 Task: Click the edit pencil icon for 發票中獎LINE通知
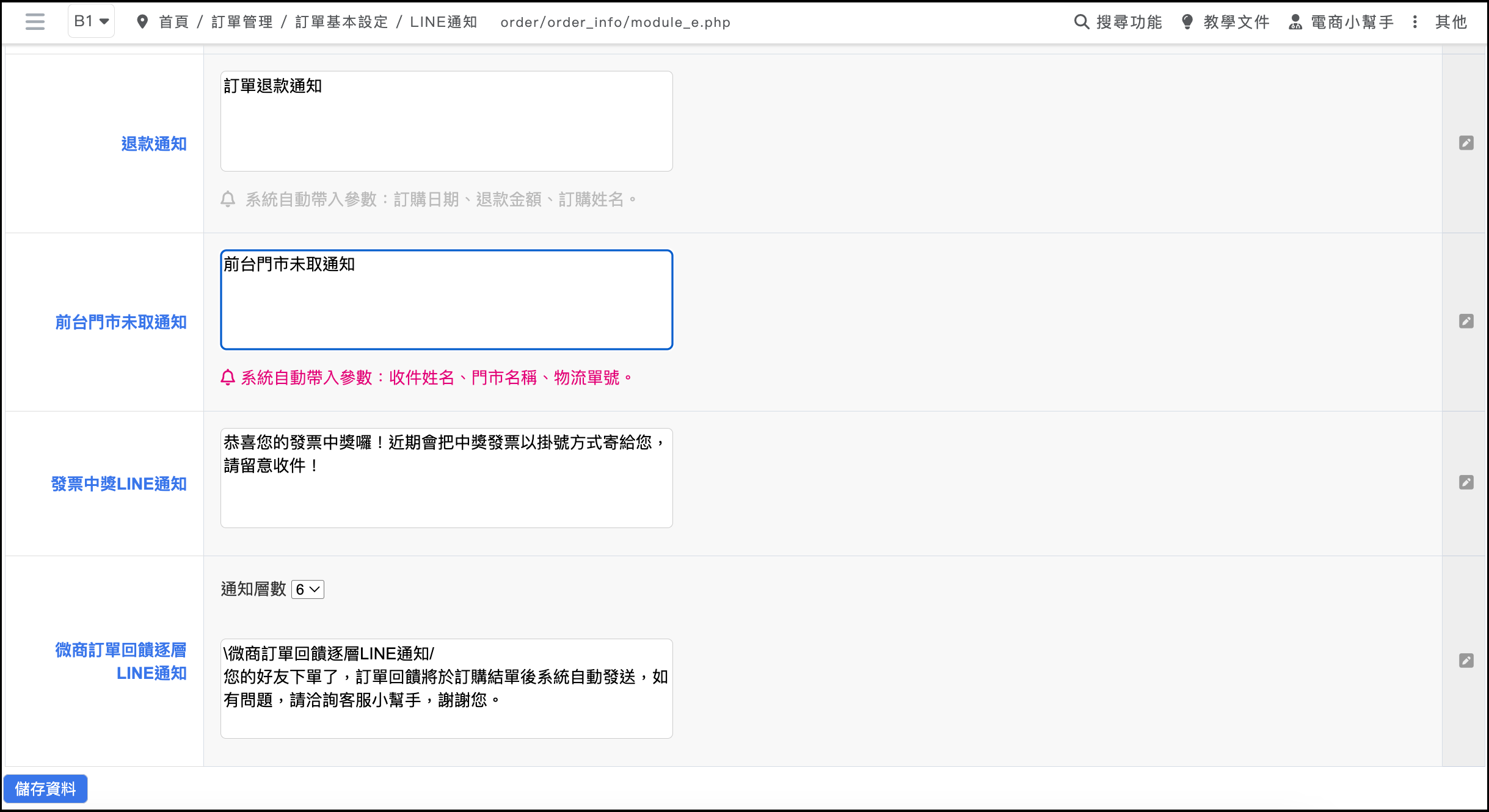pyautogui.click(x=1466, y=482)
